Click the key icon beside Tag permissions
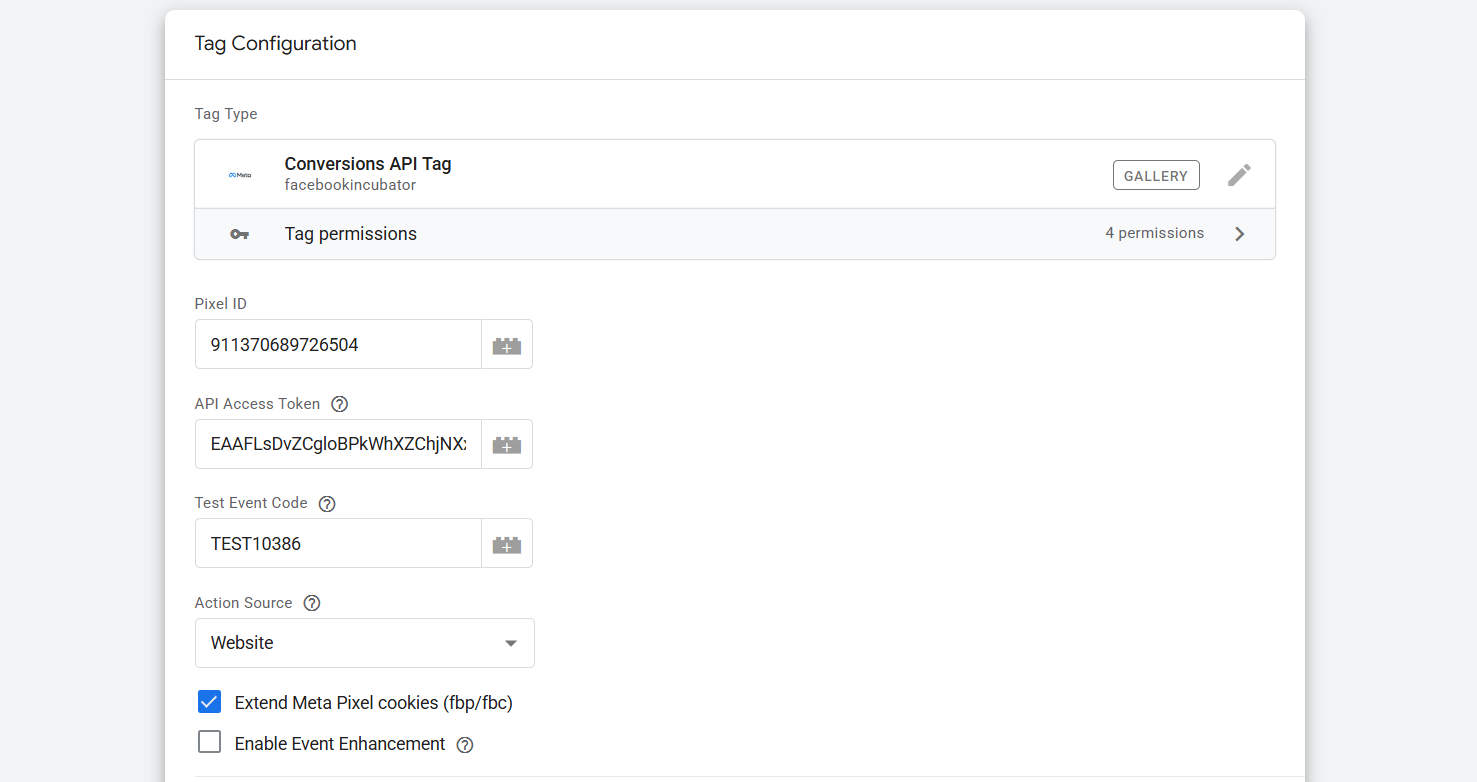The image size is (1477, 782). tap(239, 234)
